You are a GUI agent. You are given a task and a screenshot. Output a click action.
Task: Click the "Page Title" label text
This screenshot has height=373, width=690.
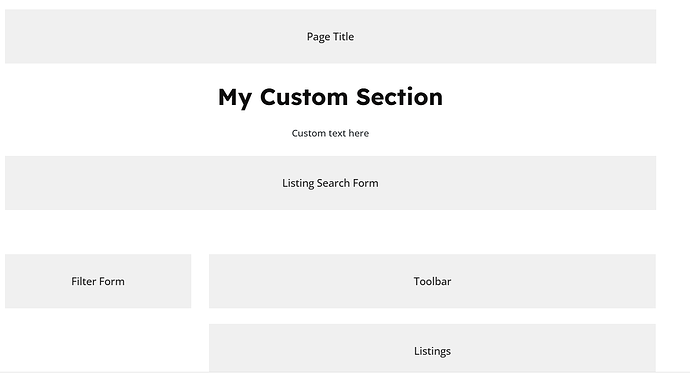click(x=330, y=37)
